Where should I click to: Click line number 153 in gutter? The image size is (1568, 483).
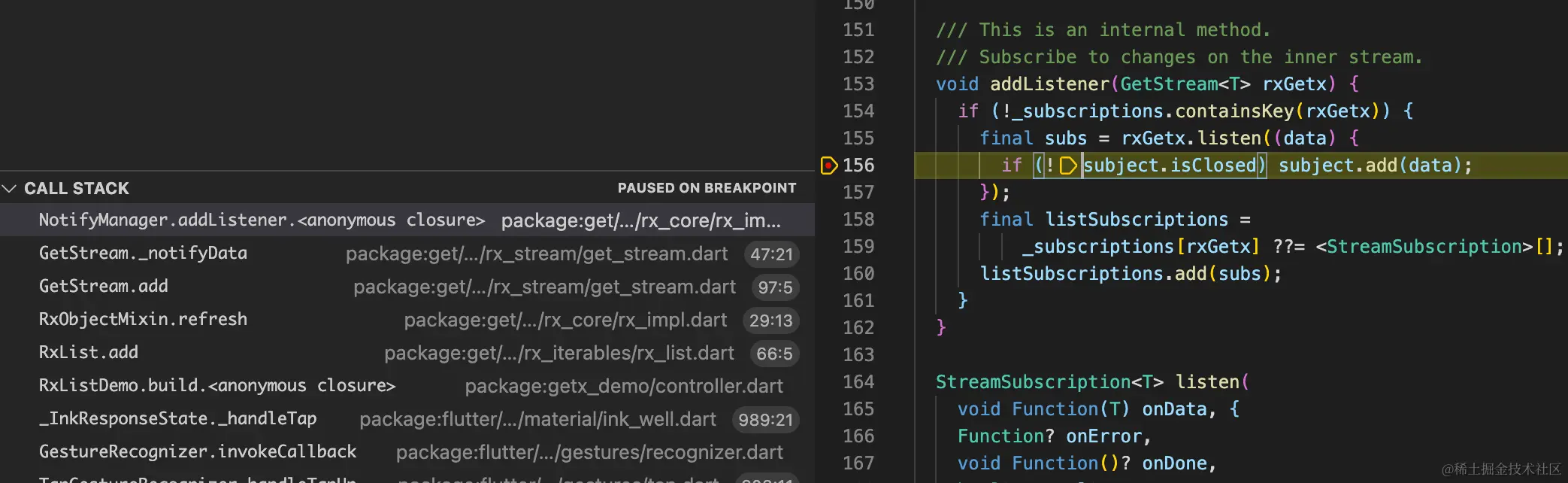[x=858, y=84]
